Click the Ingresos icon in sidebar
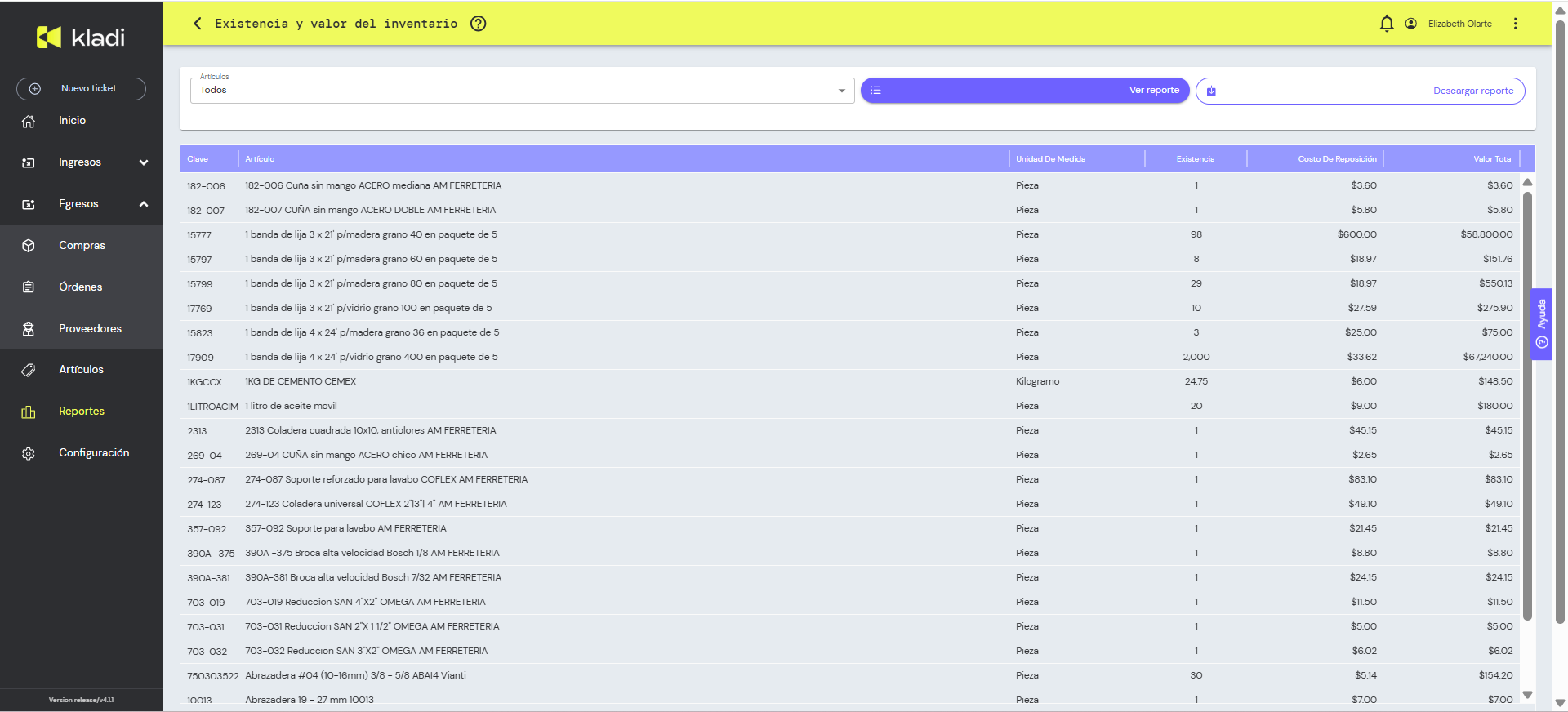 click(x=29, y=162)
